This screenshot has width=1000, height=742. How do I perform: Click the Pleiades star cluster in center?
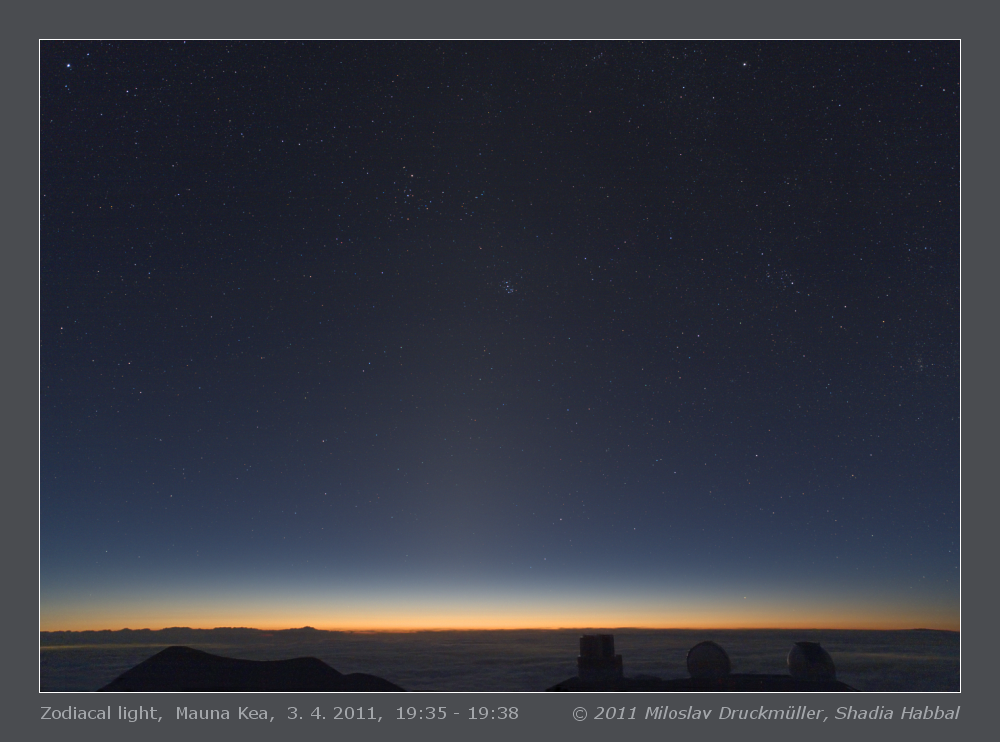coord(508,287)
